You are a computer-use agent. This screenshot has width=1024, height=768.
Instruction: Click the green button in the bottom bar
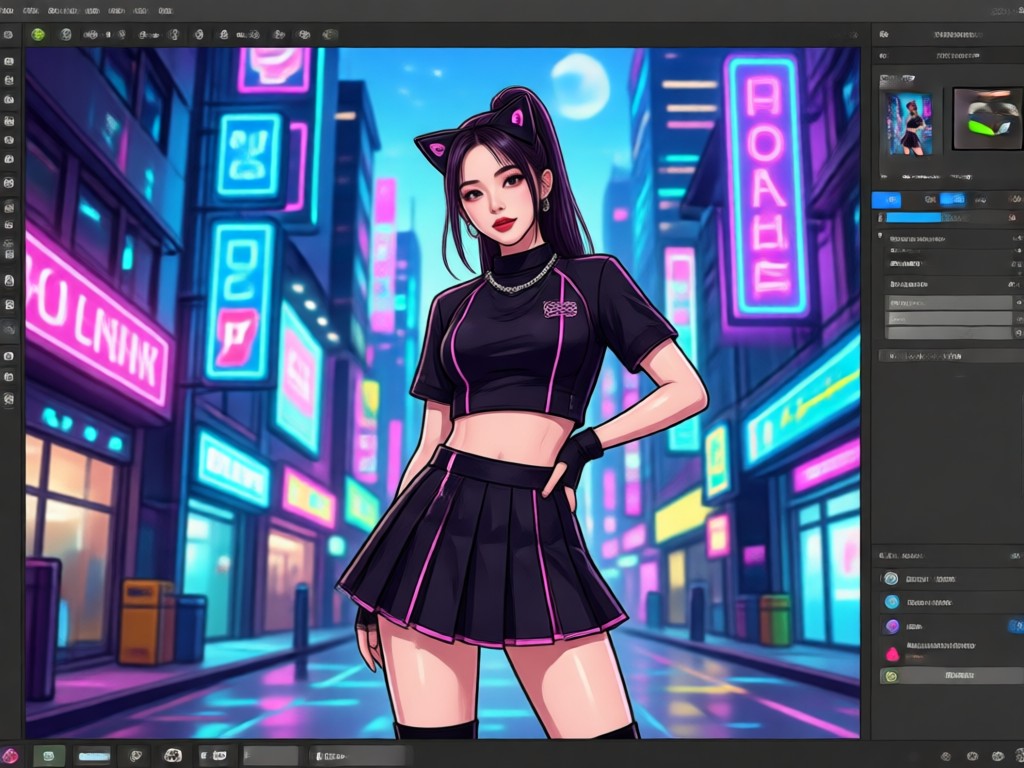pos(49,756)
